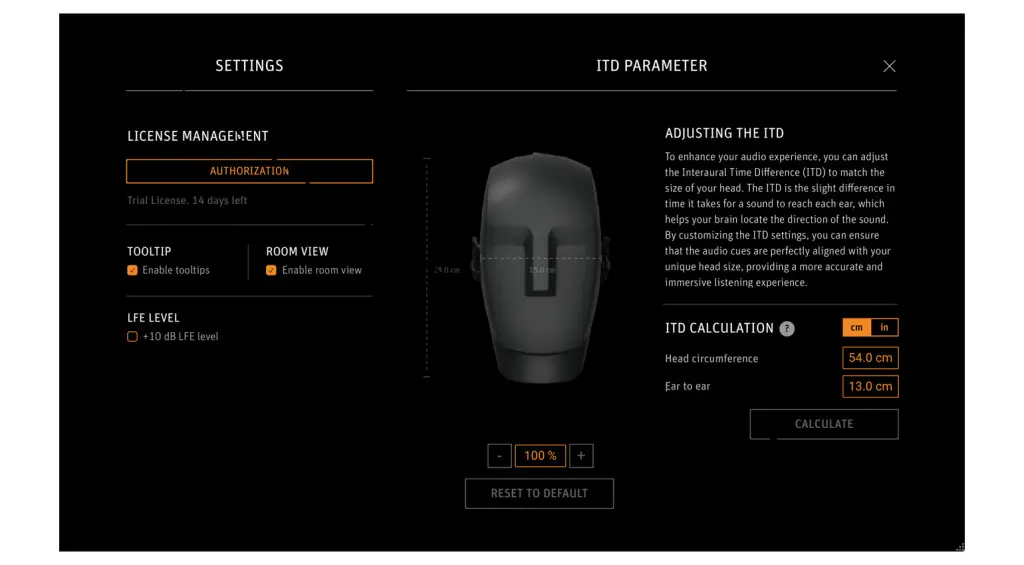This screenshot has height=565, width=1024.
Task: Decrease head size with minus button
Action: pos(500,456)
